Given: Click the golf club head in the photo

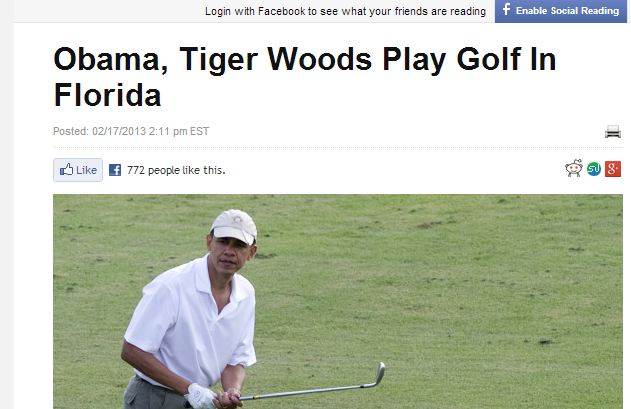Looking at the screenshot, I should pyautogui.click(x=379, y=373).
